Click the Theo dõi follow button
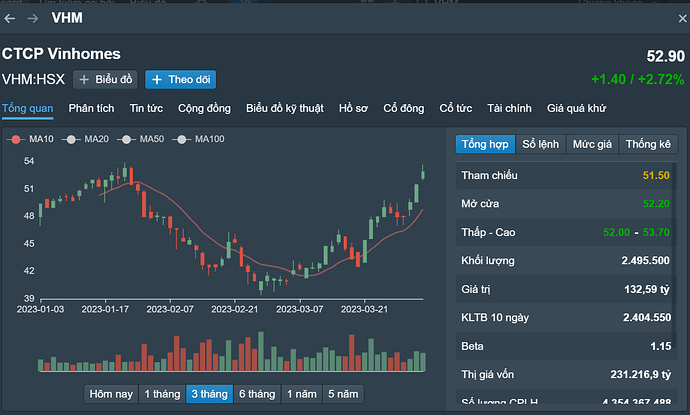The height and width of the screenshot is (415, 690). 180,80
